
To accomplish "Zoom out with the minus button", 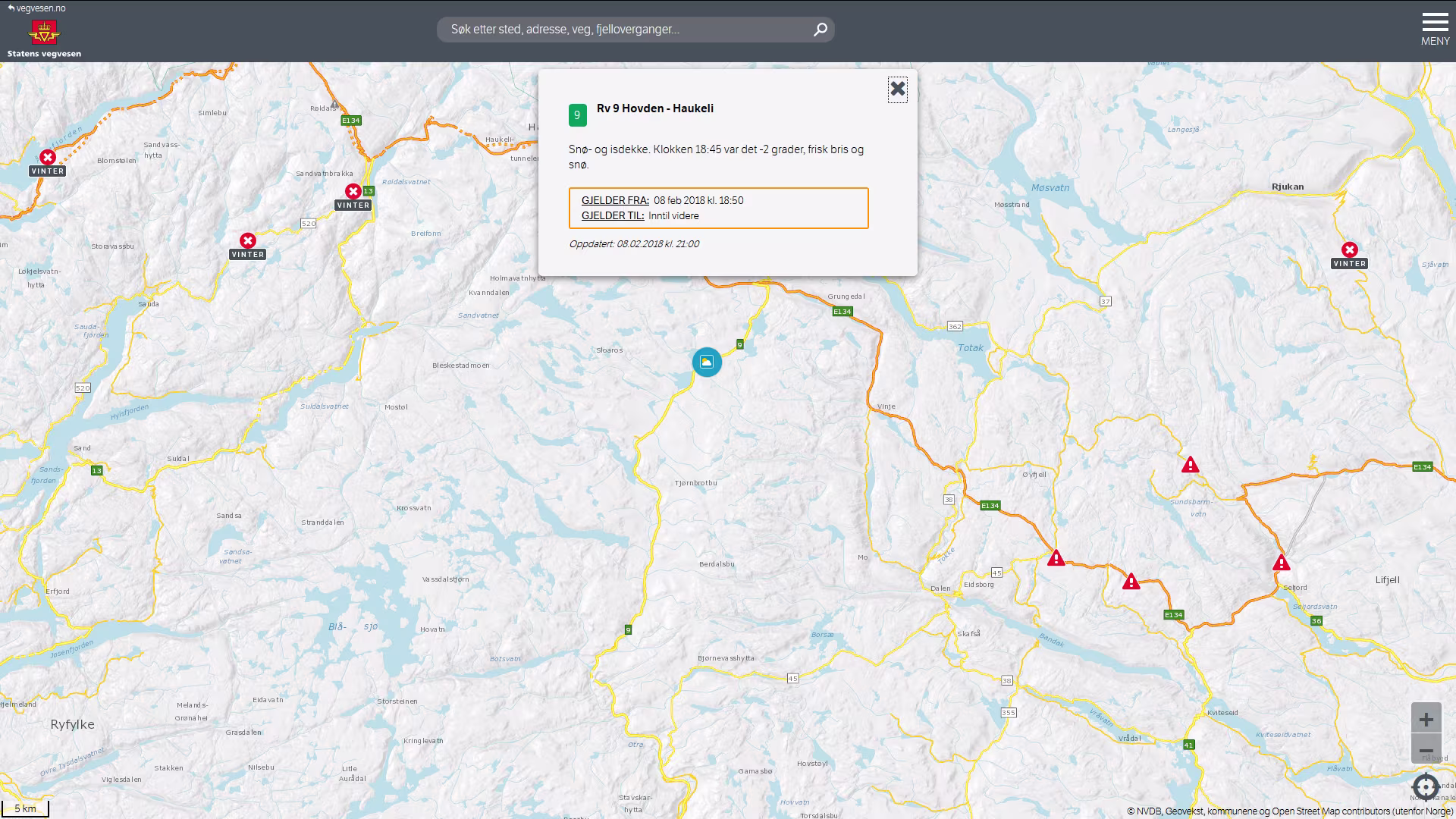I will pyautogui.click(x=1426, y=749).
